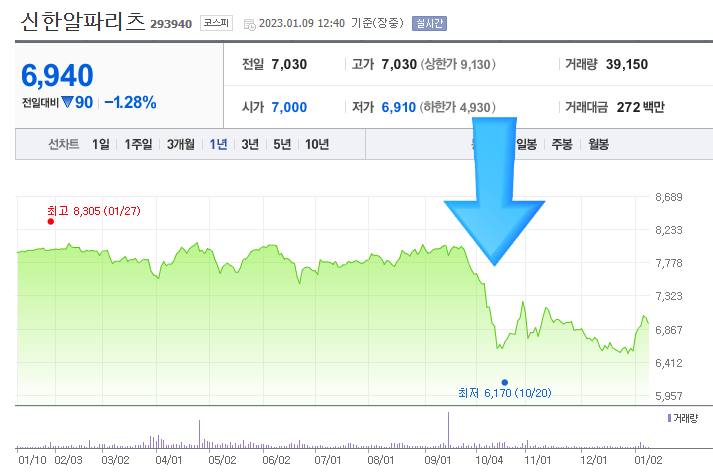The image size is (713, 475).
Task: Click the down triangle next to 90
Action: coord(67,102)
